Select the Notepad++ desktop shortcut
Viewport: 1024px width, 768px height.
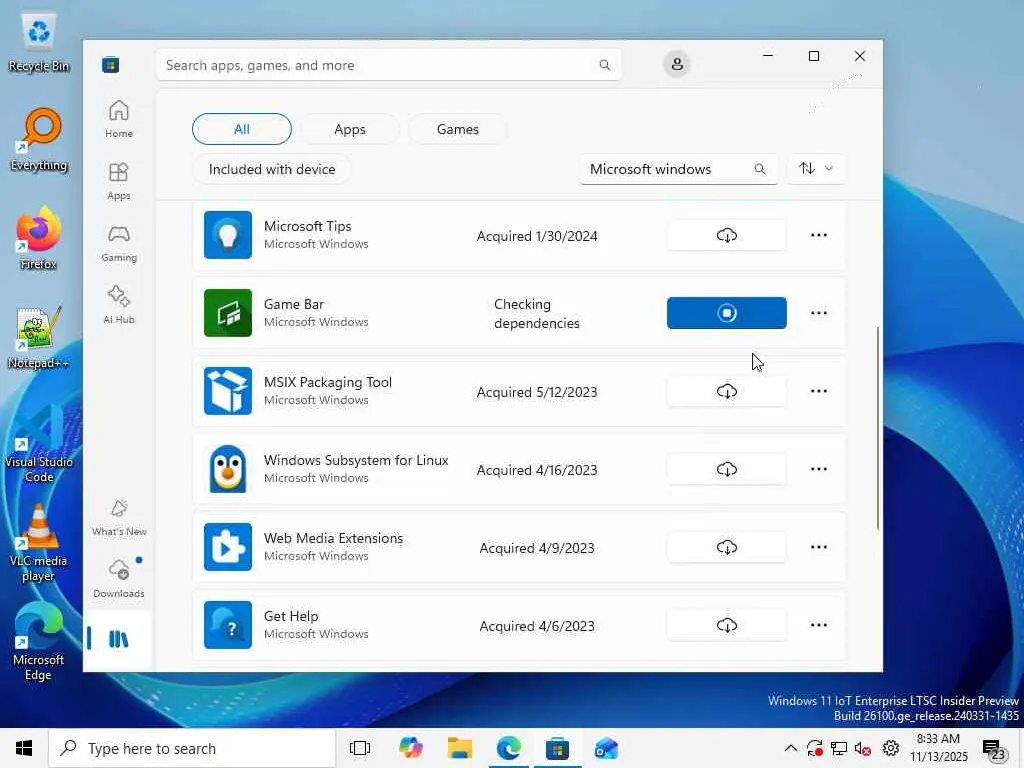[x=39, y=338]
